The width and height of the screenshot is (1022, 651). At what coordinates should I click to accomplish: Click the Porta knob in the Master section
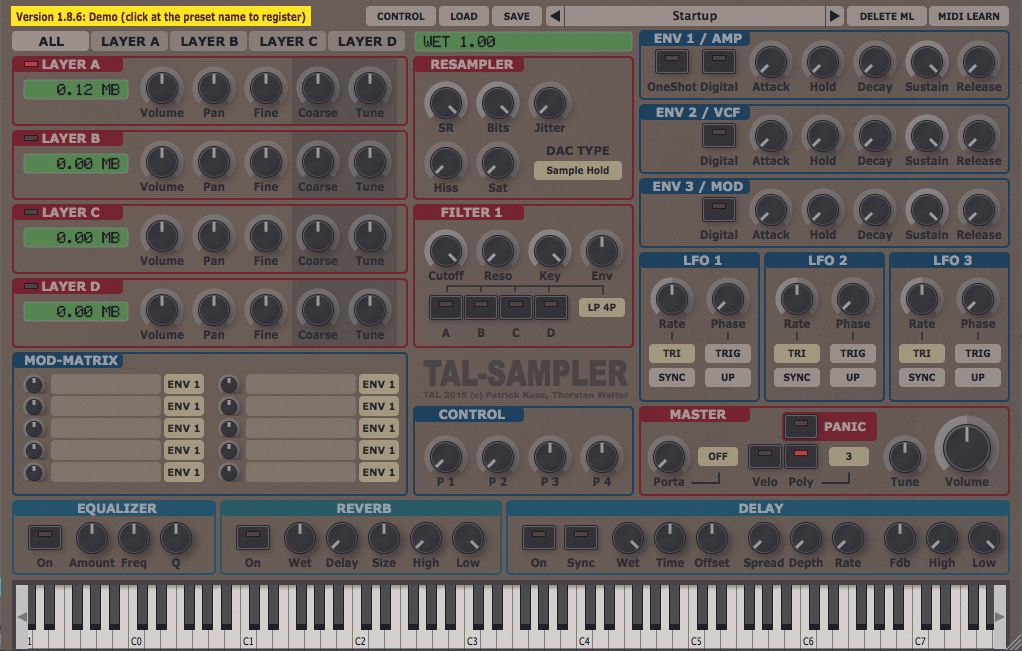pos(670,455)
